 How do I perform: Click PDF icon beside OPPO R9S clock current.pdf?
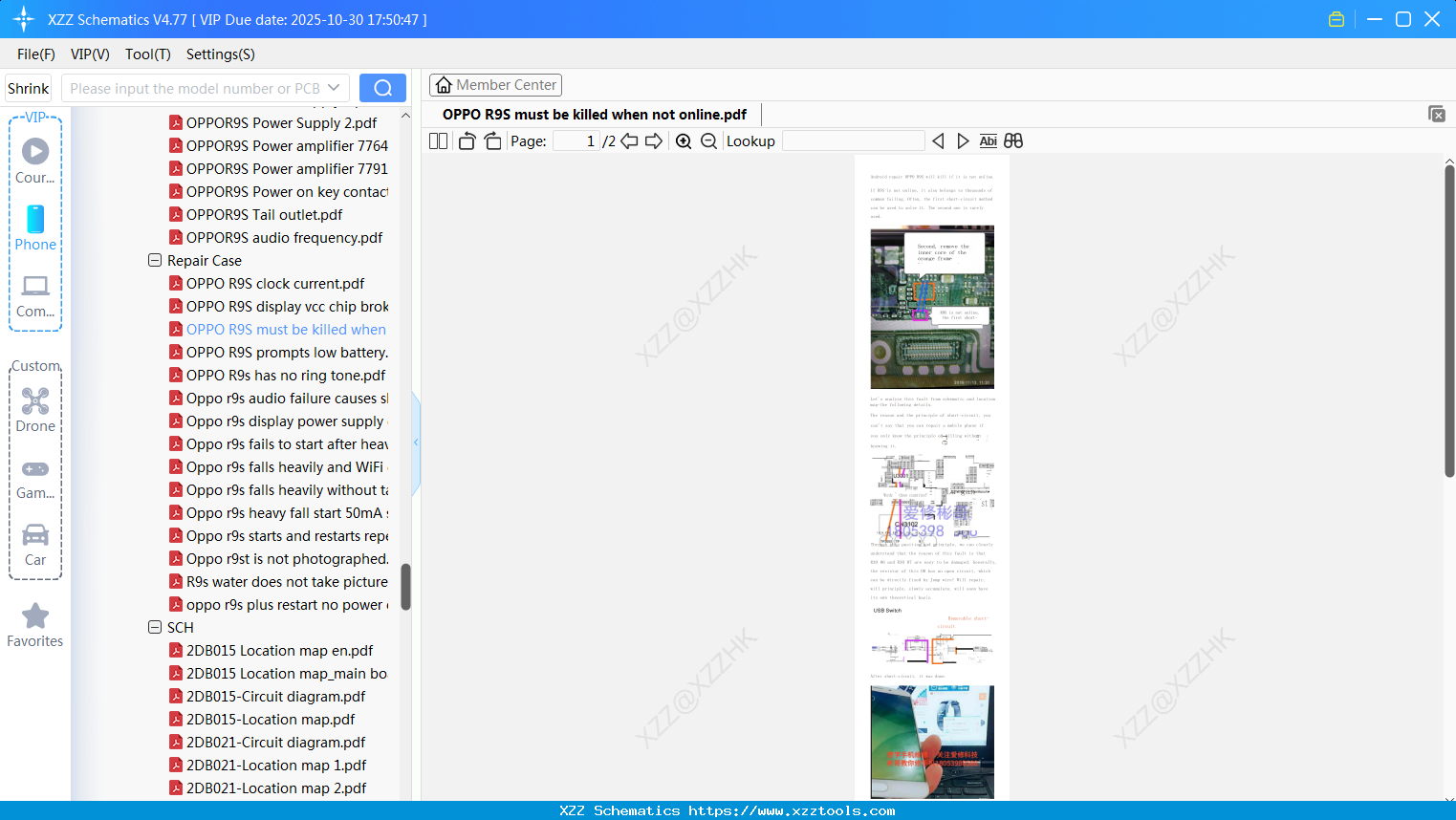click(176, 283)
